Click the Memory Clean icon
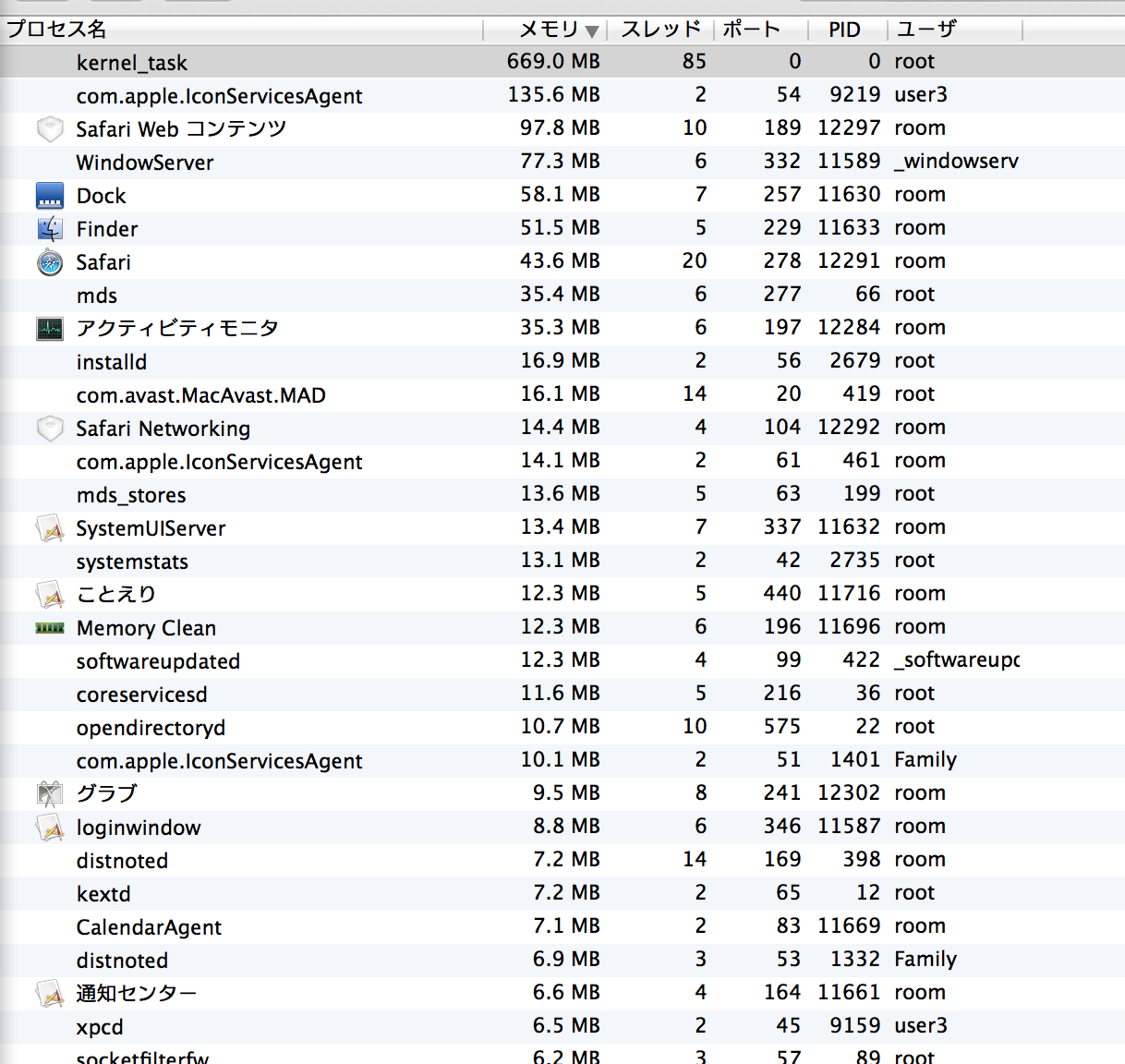 (x=50, y=628)
